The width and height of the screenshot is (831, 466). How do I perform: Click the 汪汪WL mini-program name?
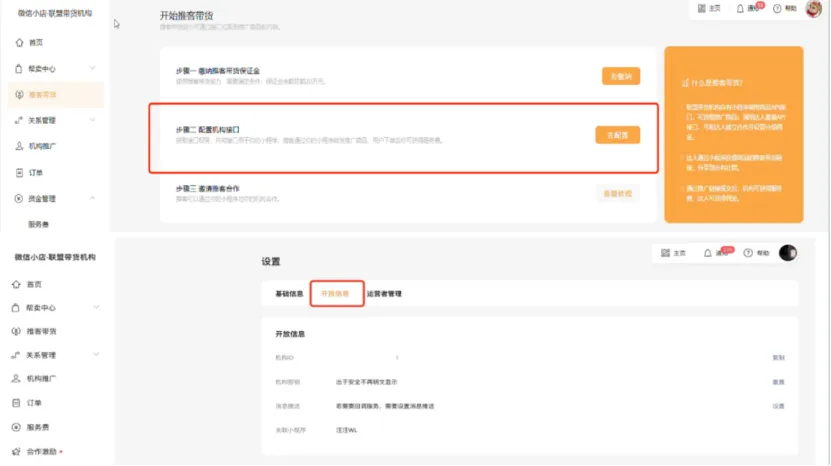tap(346, 430)
